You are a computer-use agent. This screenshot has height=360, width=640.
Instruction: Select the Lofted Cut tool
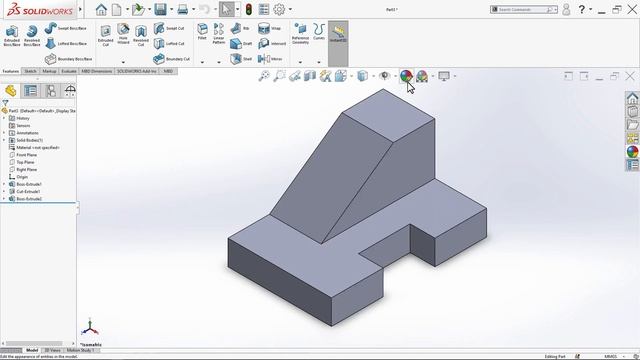click(x=169, y=43)
